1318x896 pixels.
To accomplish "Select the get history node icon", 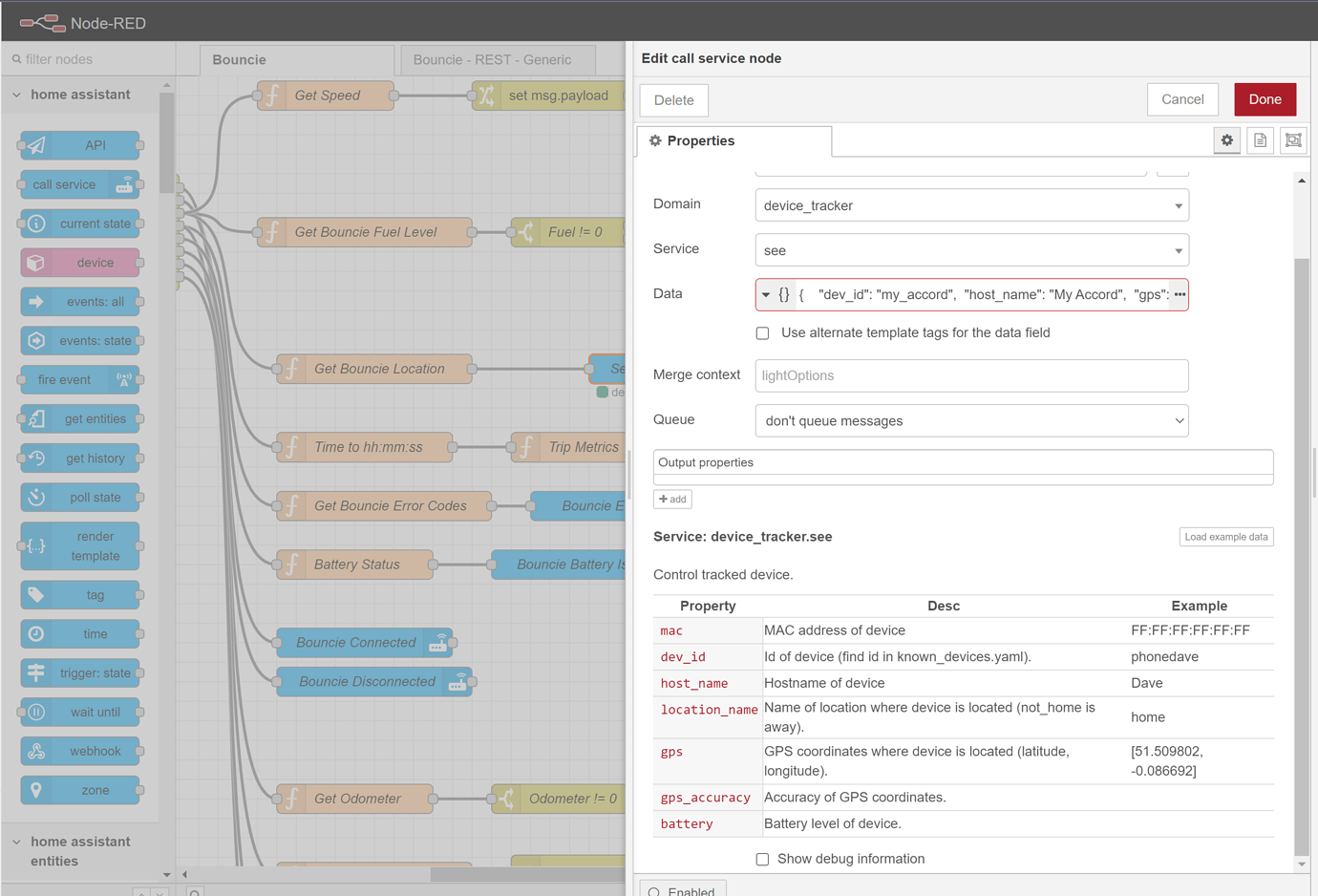I will 36,459.
